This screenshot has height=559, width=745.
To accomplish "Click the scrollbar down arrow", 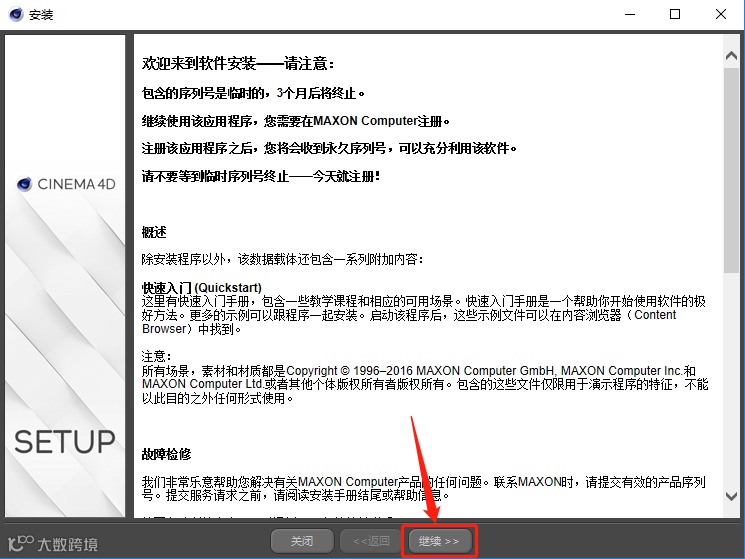I will [x=732, y=496].
